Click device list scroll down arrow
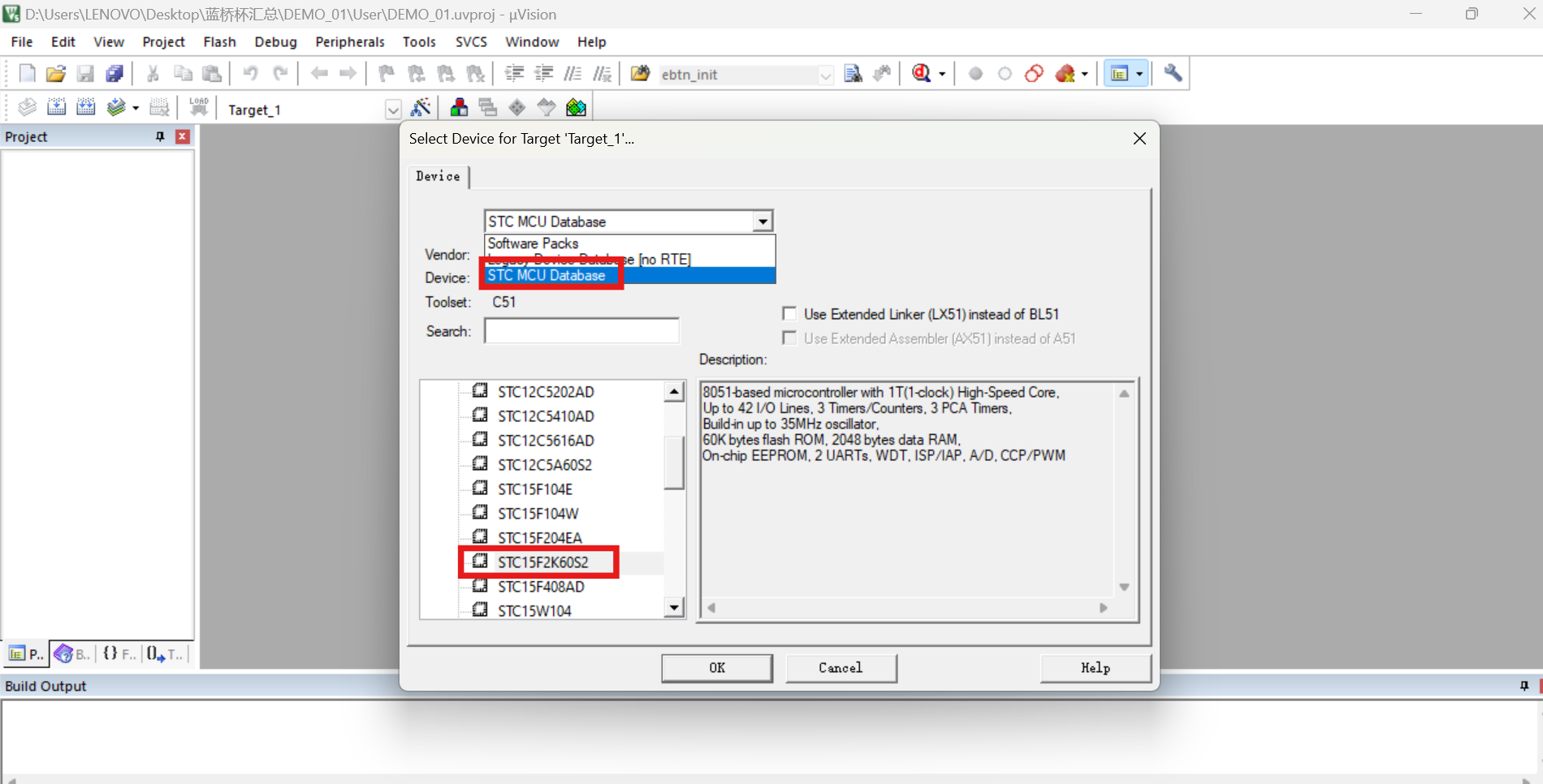 click(x=674, y=608)
